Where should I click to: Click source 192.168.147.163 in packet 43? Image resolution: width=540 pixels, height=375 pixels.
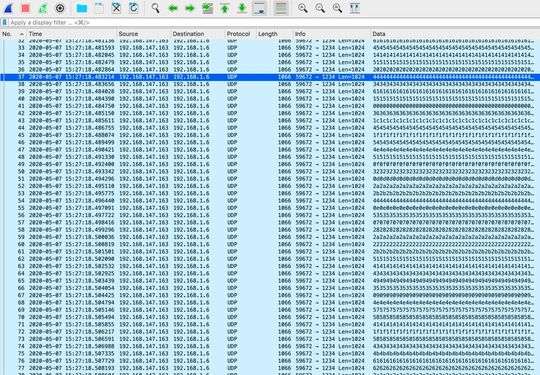(x=144, y=121)
